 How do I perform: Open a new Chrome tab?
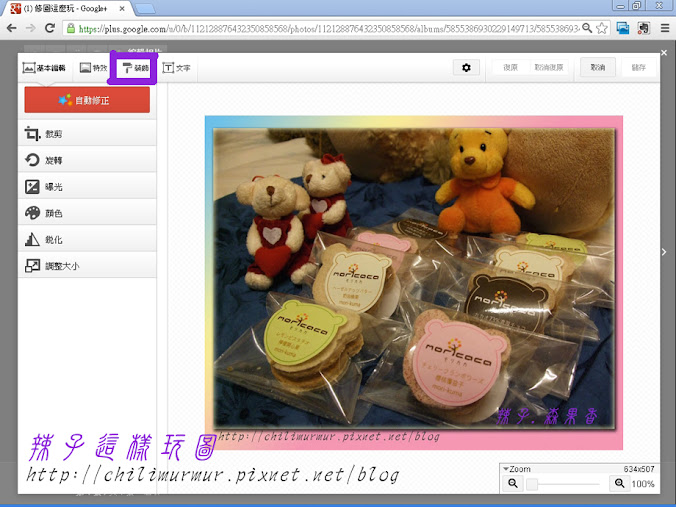[145, 8]
